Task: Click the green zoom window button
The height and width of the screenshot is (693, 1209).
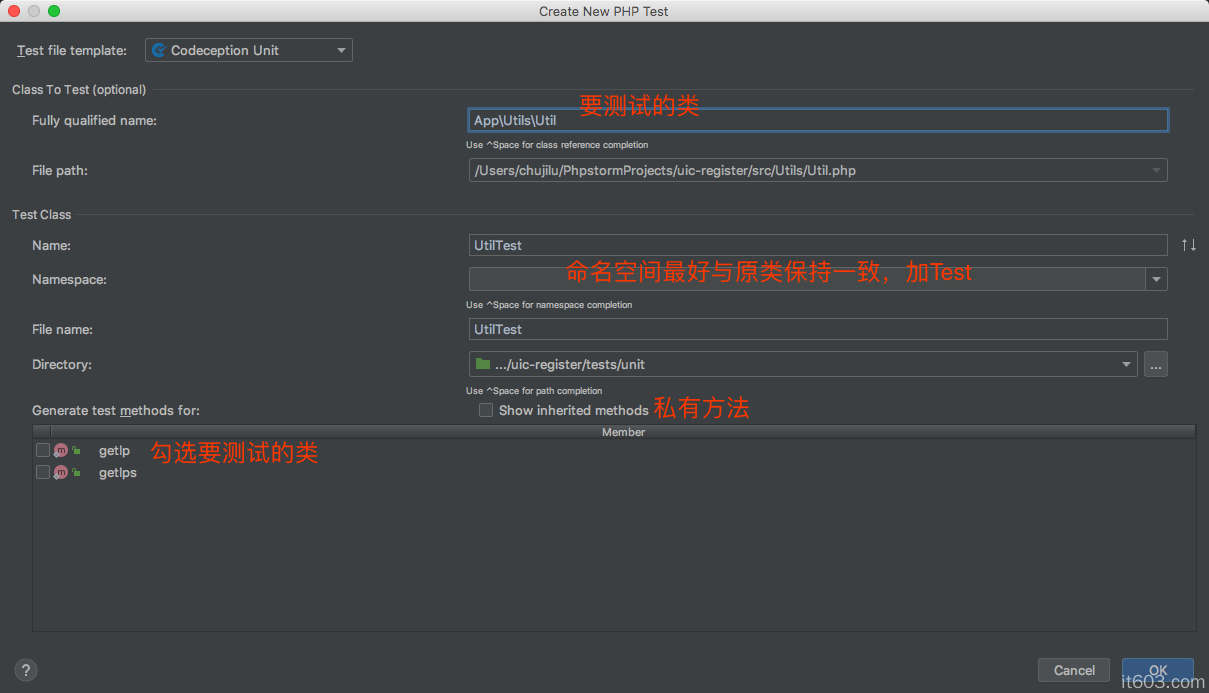Action: [x=54, y=11]
